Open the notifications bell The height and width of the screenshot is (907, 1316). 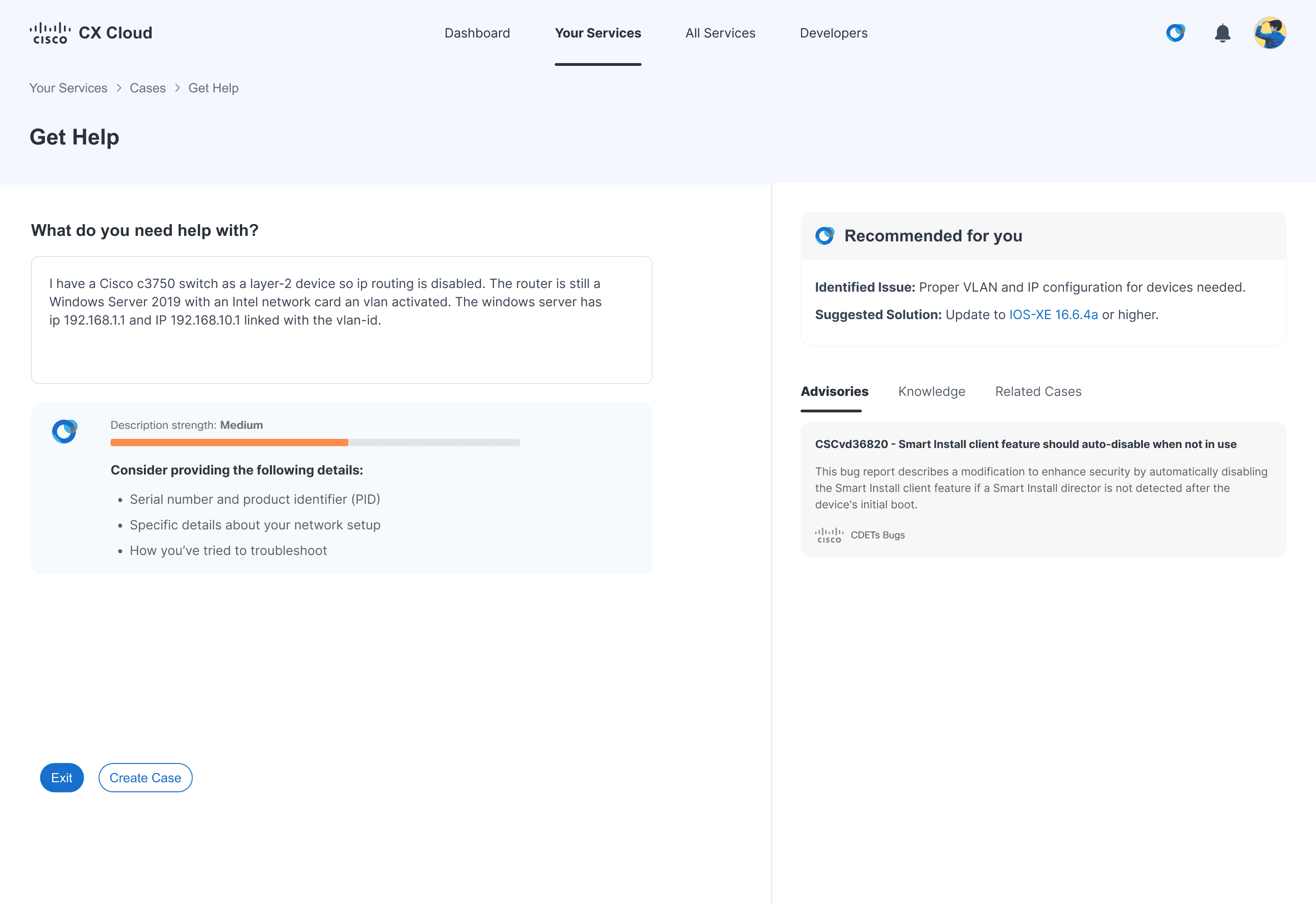coord(1222,33)
